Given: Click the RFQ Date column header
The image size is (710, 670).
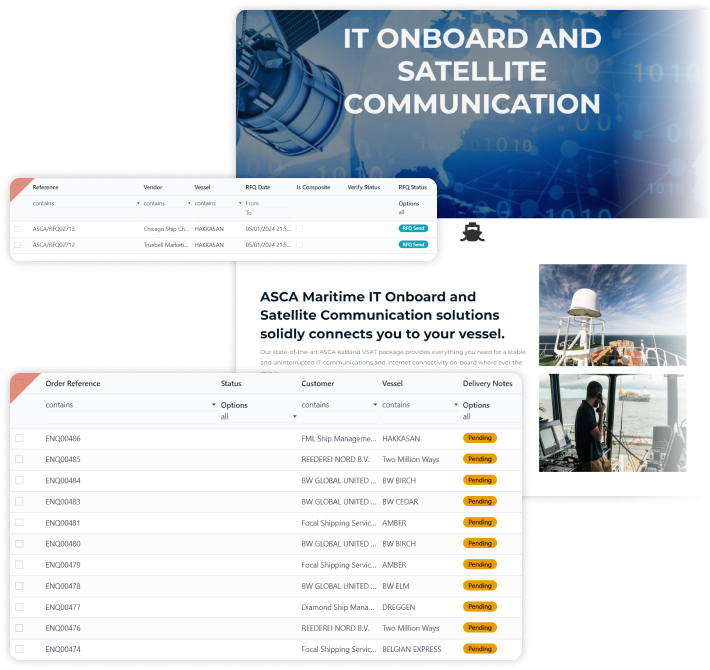Looking at the screenshot, I should 258,187.
